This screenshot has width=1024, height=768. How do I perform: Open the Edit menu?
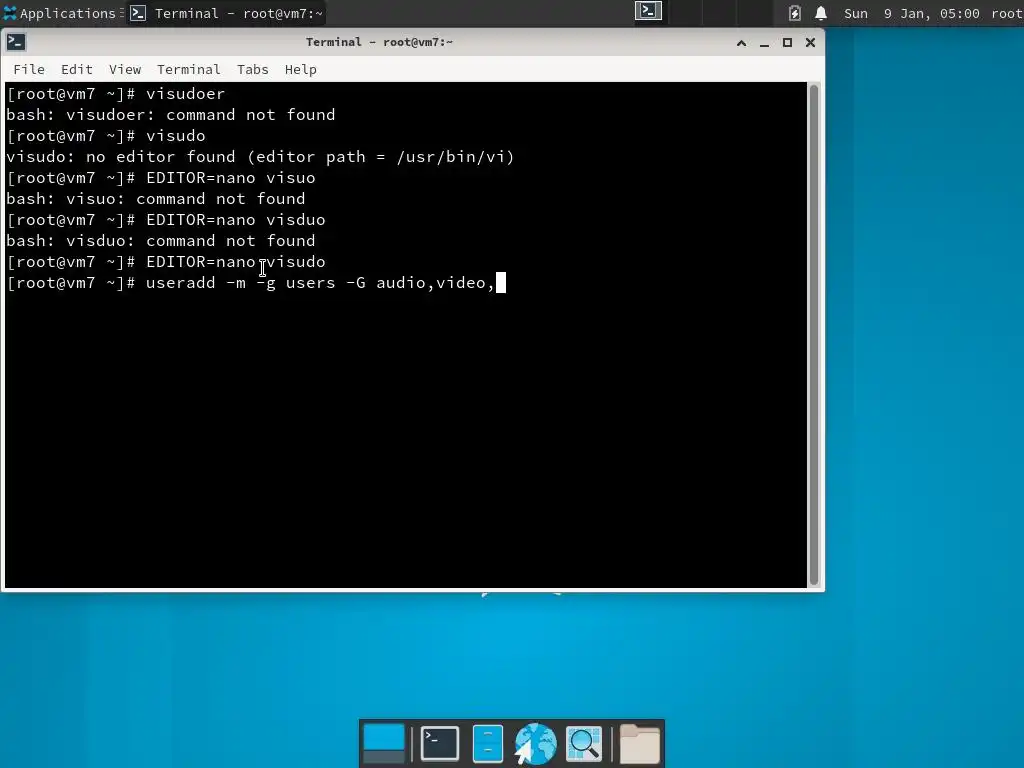76,69
